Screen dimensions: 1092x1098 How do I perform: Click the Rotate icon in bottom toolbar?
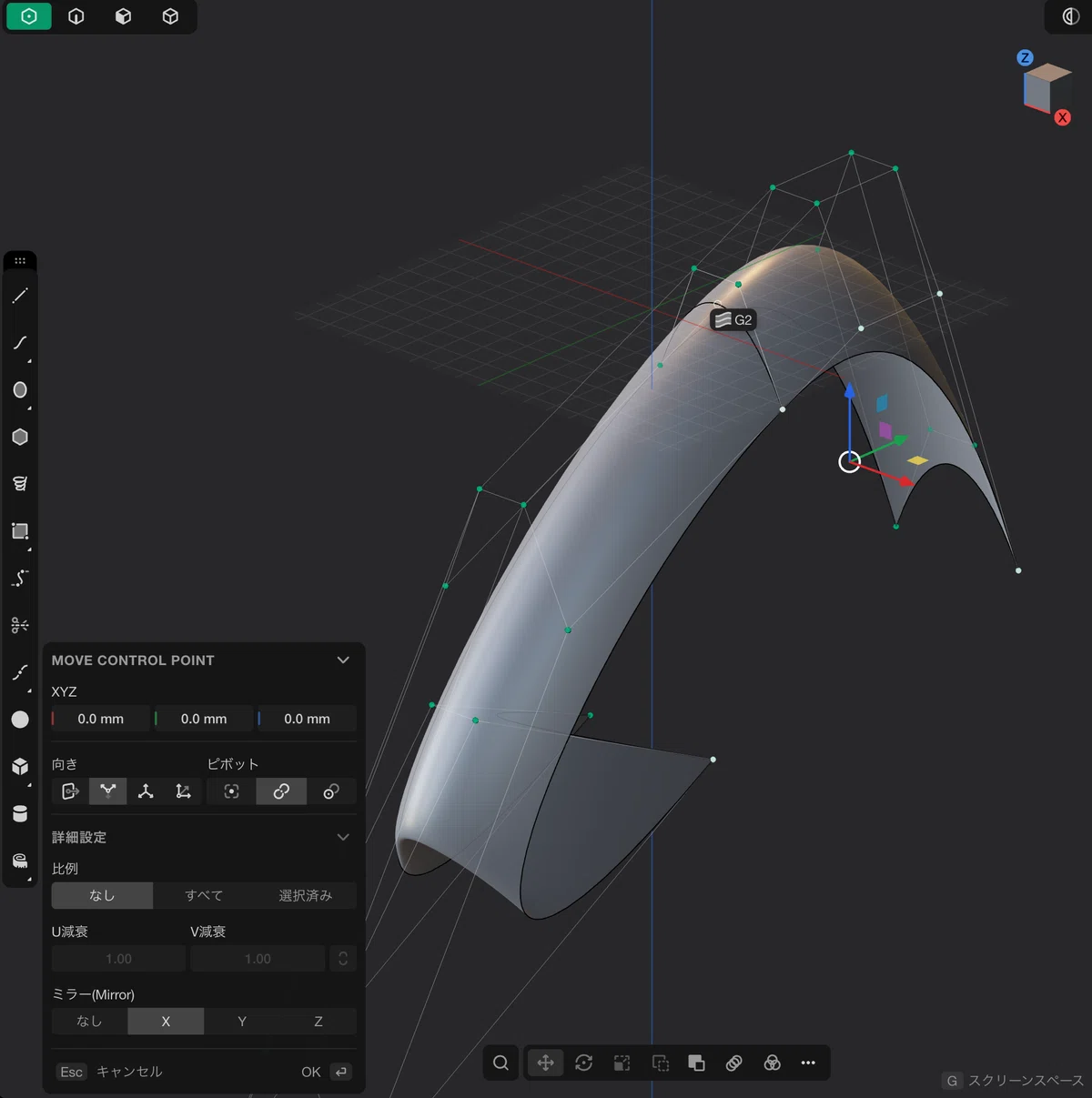click(584, 1063)
